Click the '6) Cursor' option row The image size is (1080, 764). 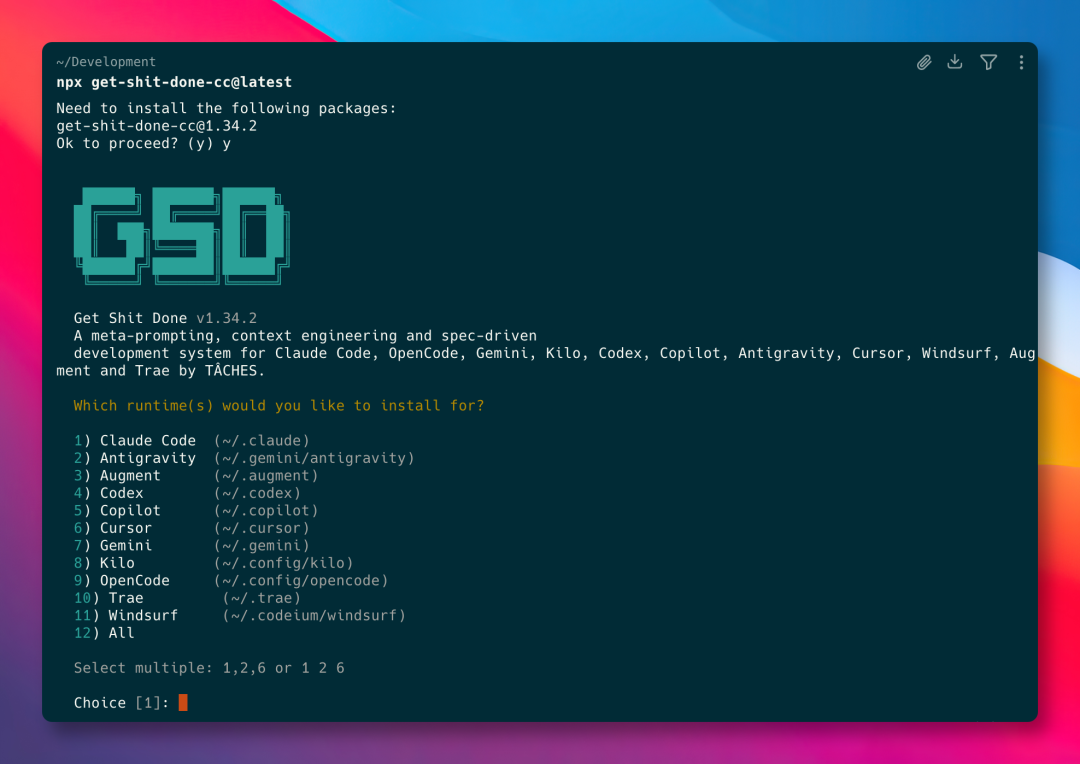[x=191, y=528]
